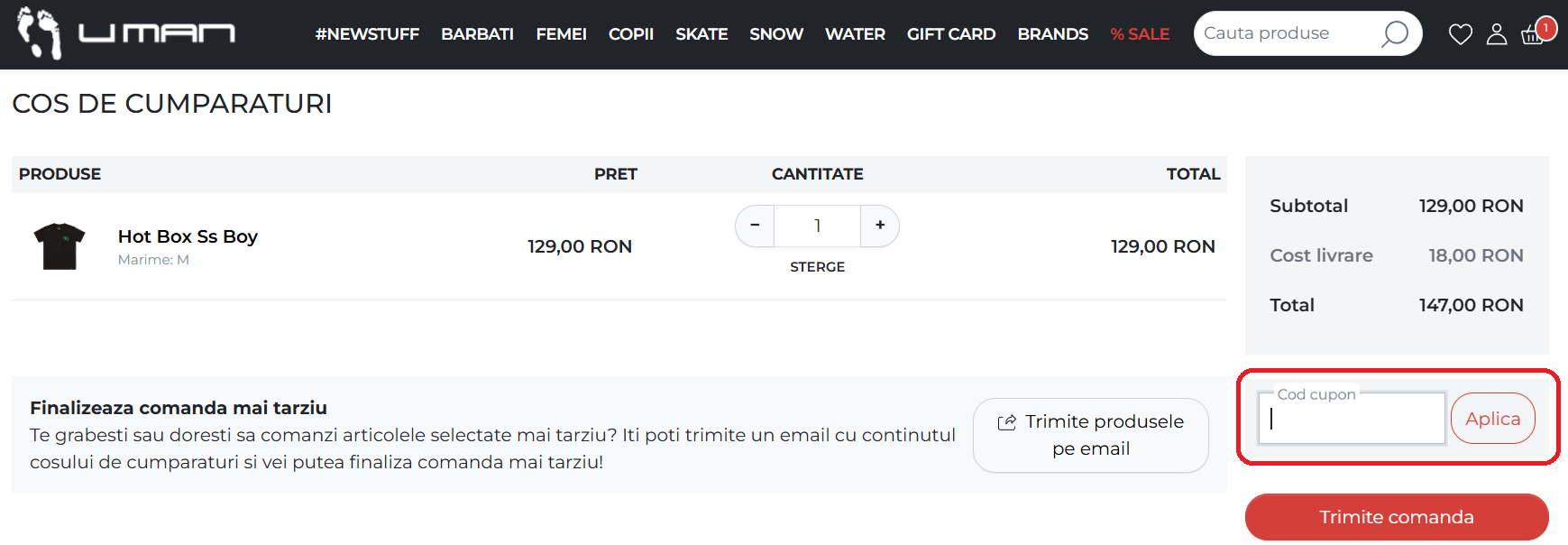Screen dimensions: 1568x545
Task: Decrease quantity with the minus button
Action: click(x=756, y=226)
